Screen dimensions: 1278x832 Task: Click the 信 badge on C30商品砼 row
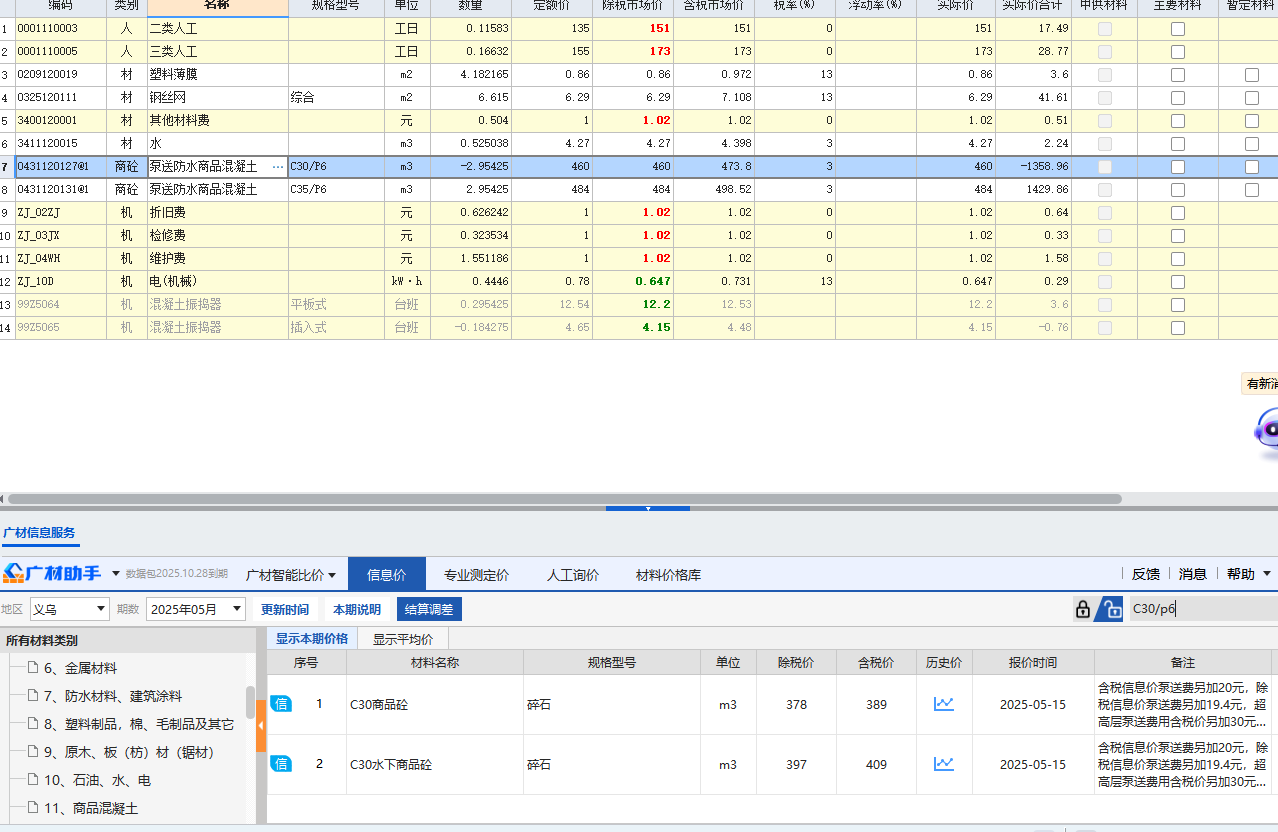click(281, 704)
